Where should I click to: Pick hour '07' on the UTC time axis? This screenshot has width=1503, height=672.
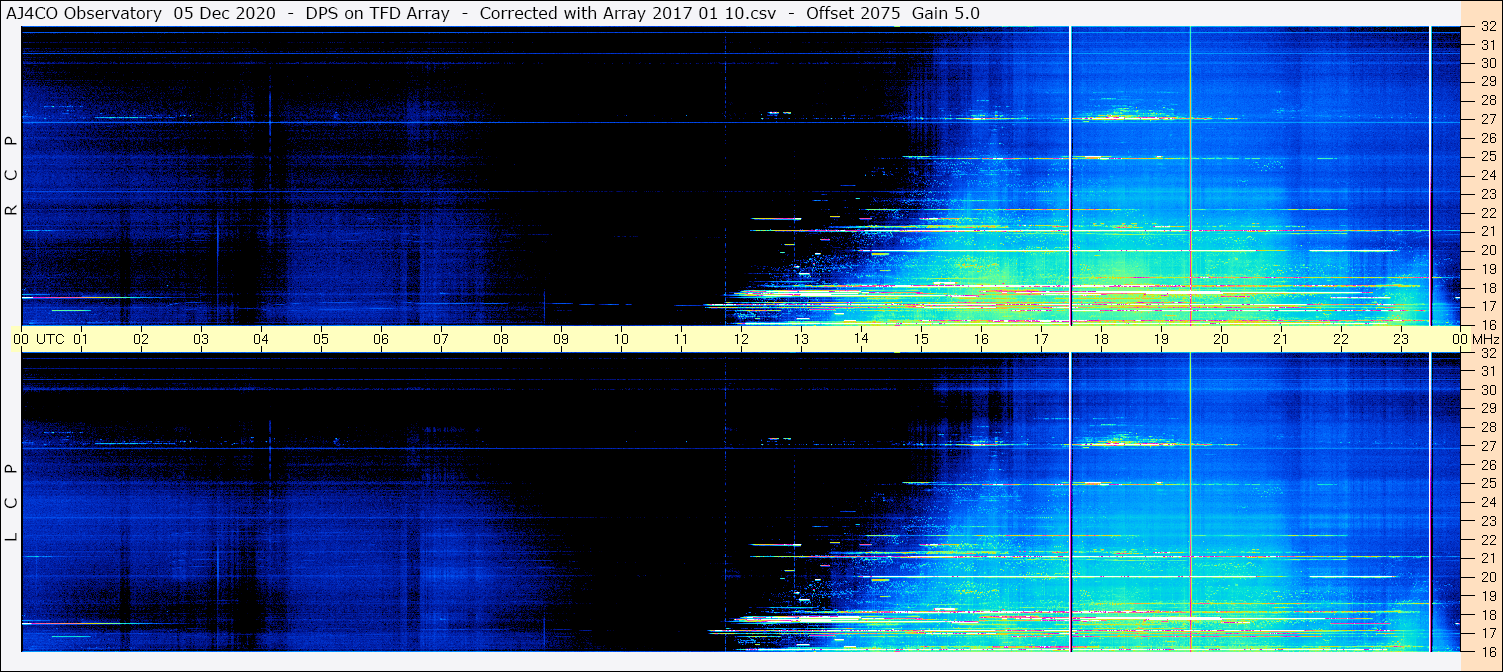pos(441,339)
